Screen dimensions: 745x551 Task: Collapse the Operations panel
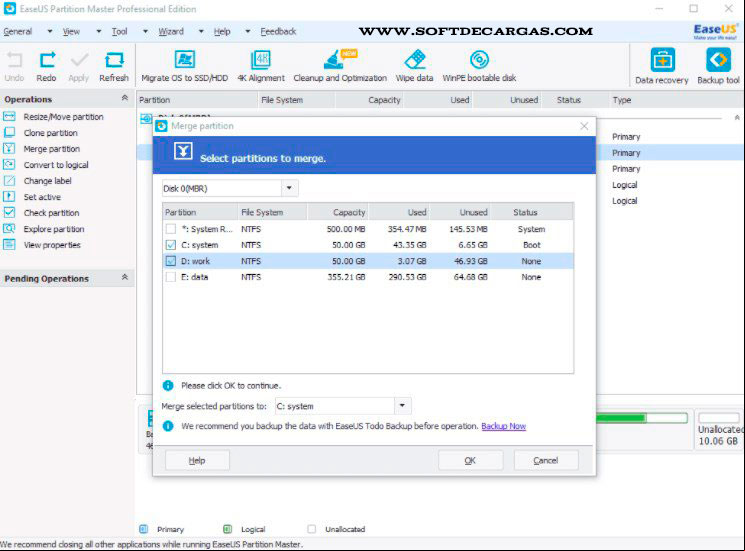[125, 98]
